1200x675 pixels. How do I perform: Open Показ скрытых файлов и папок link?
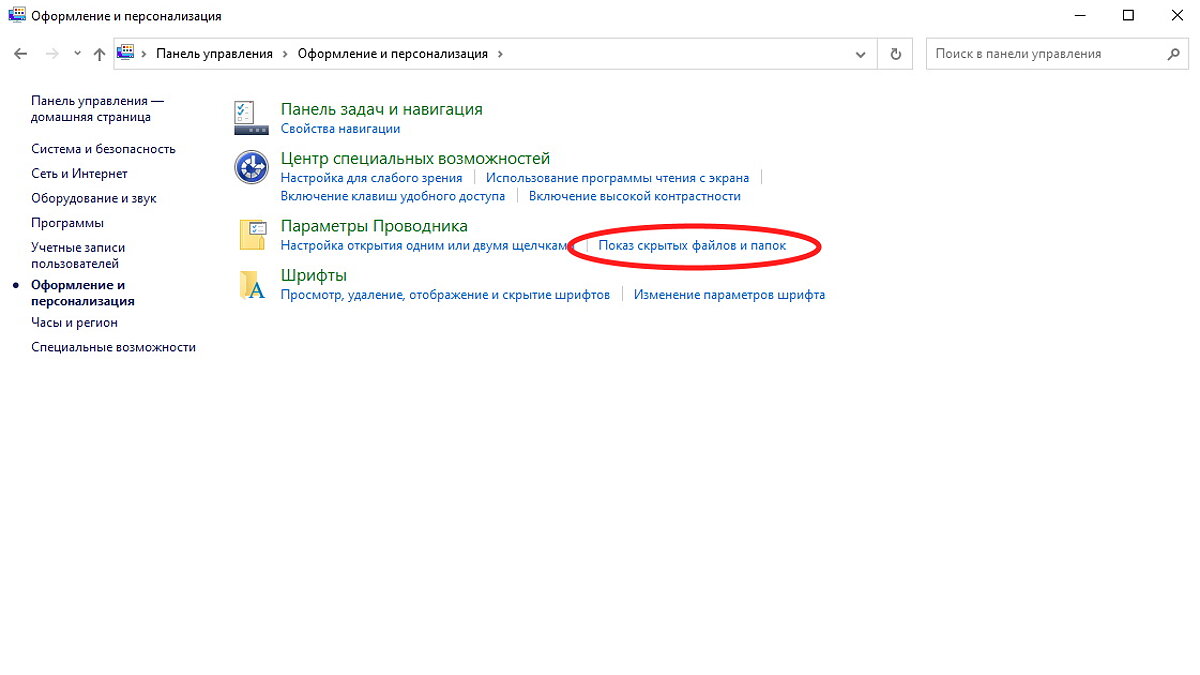coord(692,245)
